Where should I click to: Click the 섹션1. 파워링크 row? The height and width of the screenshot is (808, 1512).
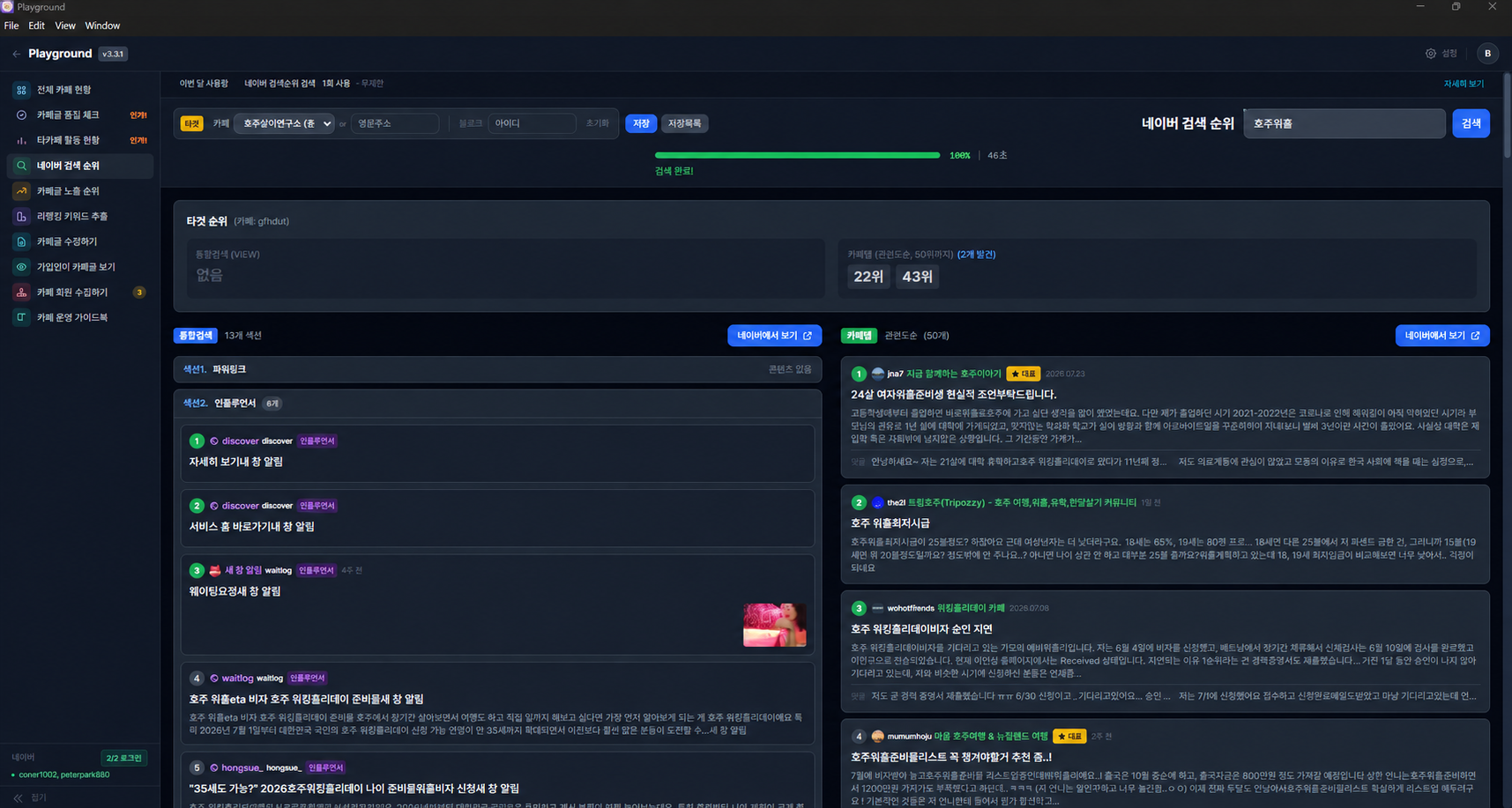coord(497,370)
